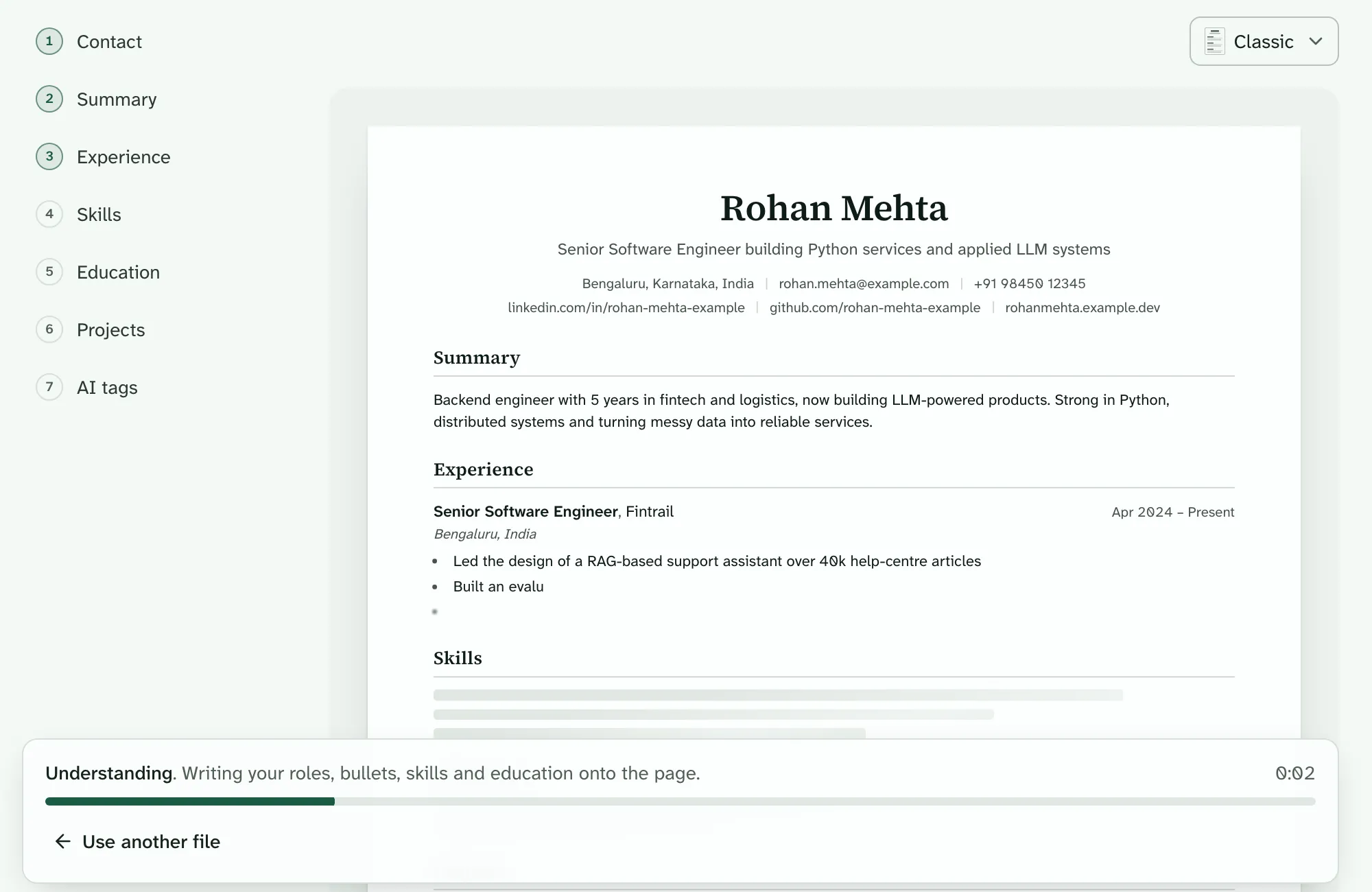Click the Apr 2024 – Present date range
The width and height of the screenshot is (1372, 892).
tap(1172, 512)
